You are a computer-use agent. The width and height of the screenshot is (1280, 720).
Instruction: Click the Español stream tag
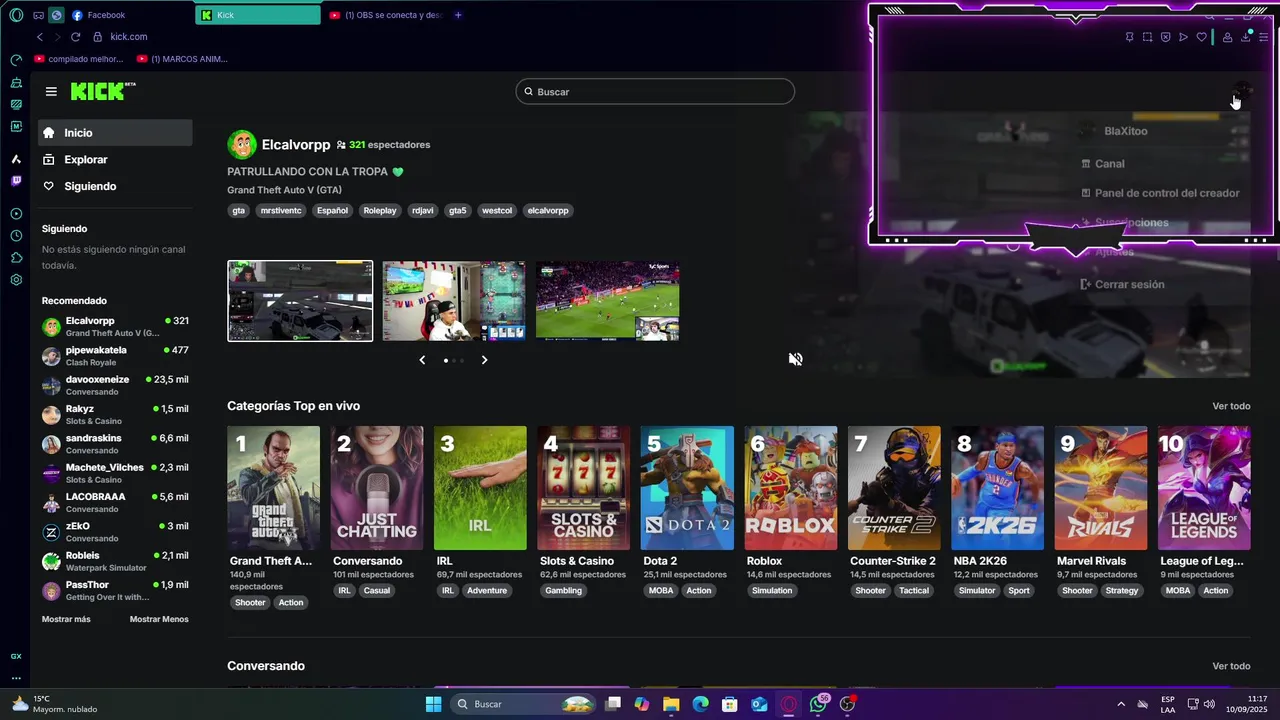[x=332, y=211]
